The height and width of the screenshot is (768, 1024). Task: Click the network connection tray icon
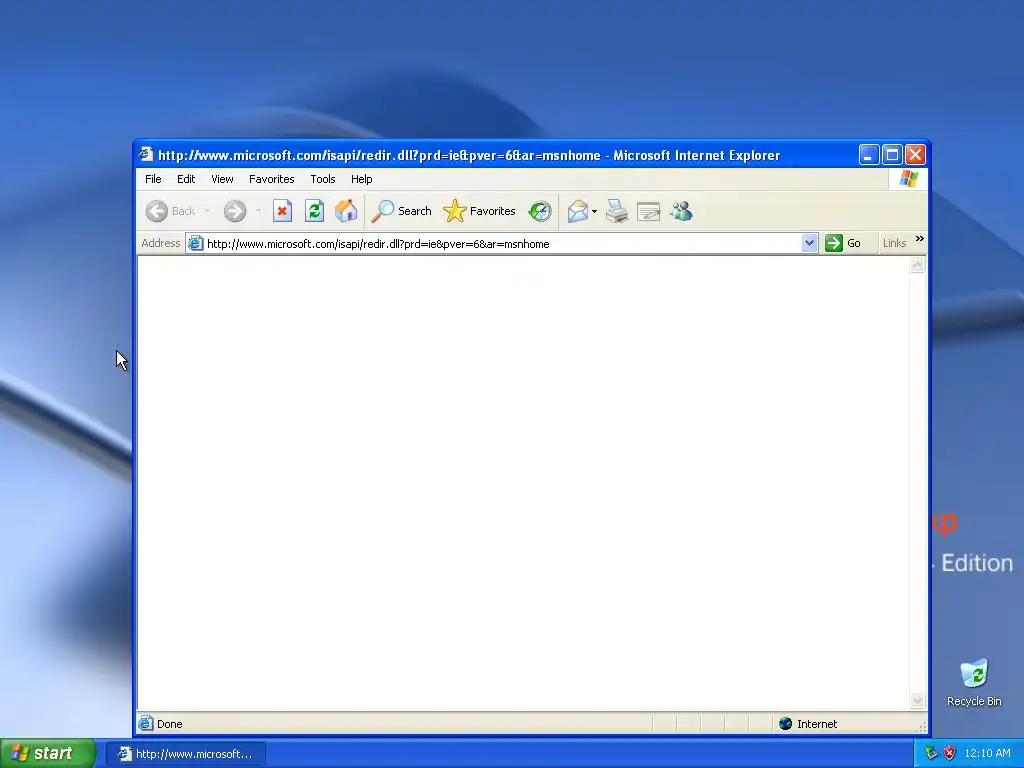pos(931,753)
